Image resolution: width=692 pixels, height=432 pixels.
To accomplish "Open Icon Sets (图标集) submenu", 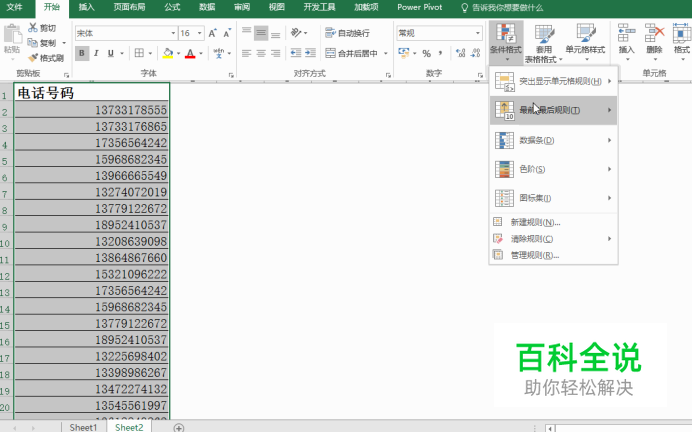I will coord(553,198).
